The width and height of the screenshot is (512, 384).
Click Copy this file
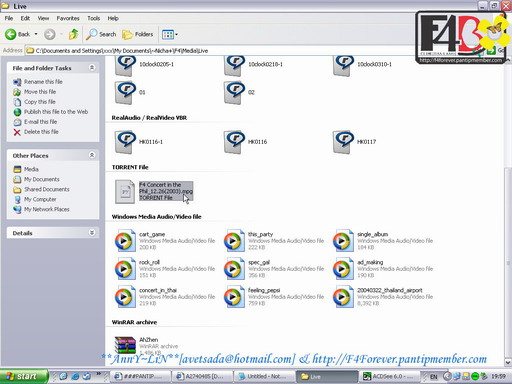[x=39, y=102]
